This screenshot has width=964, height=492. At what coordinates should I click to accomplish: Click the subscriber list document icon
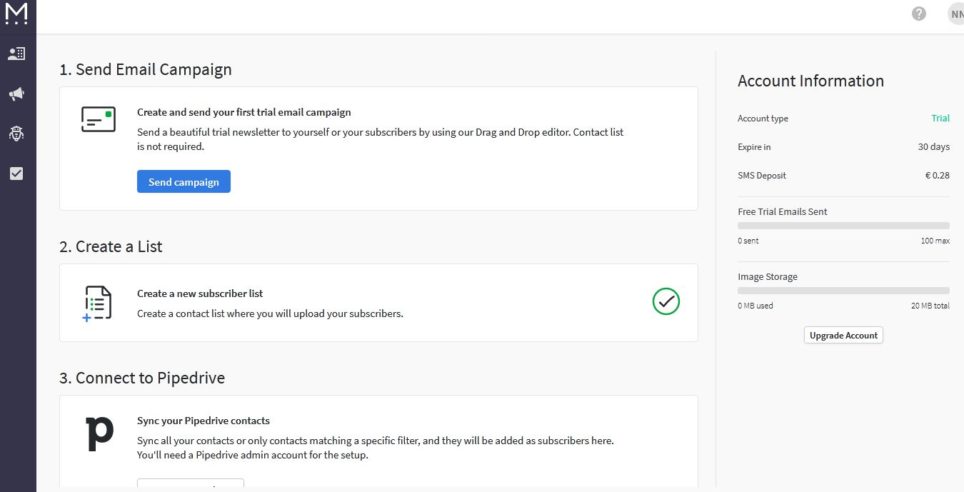pyautogui.click(x=97, y=303)
